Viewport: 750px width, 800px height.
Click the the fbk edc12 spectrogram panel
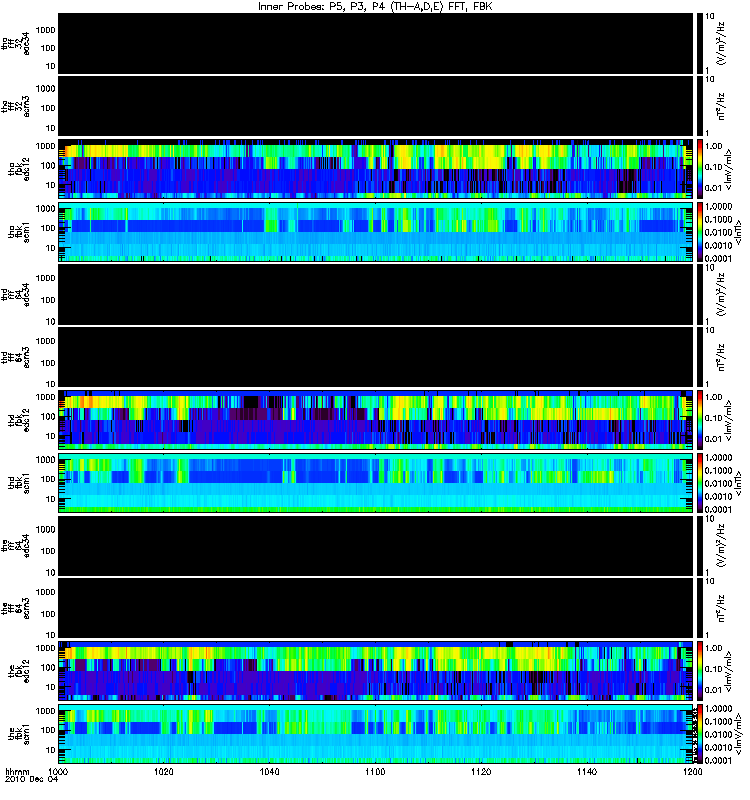pyautogui.click(x=376, y=671)
